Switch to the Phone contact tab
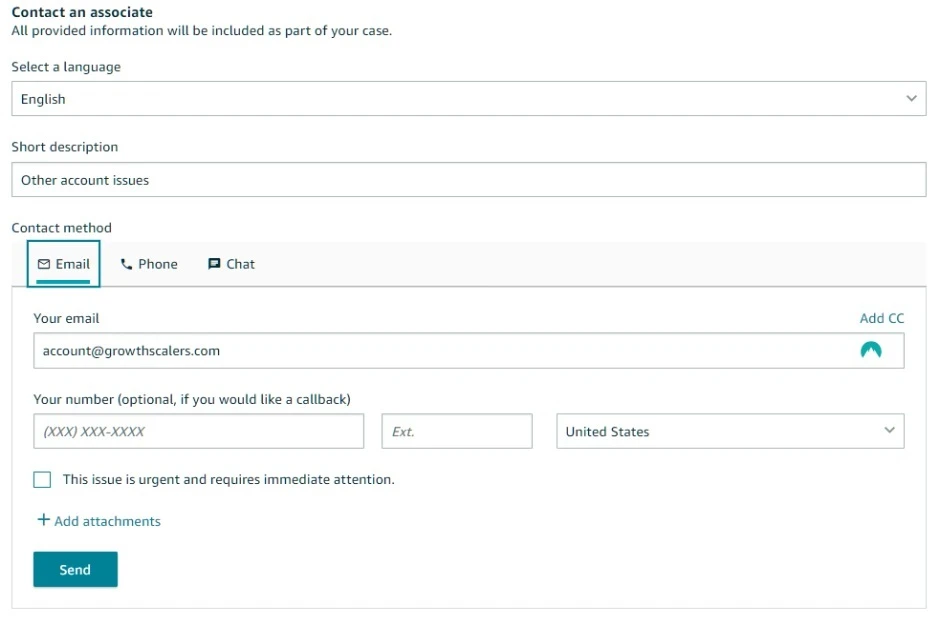 click(149, 264)
